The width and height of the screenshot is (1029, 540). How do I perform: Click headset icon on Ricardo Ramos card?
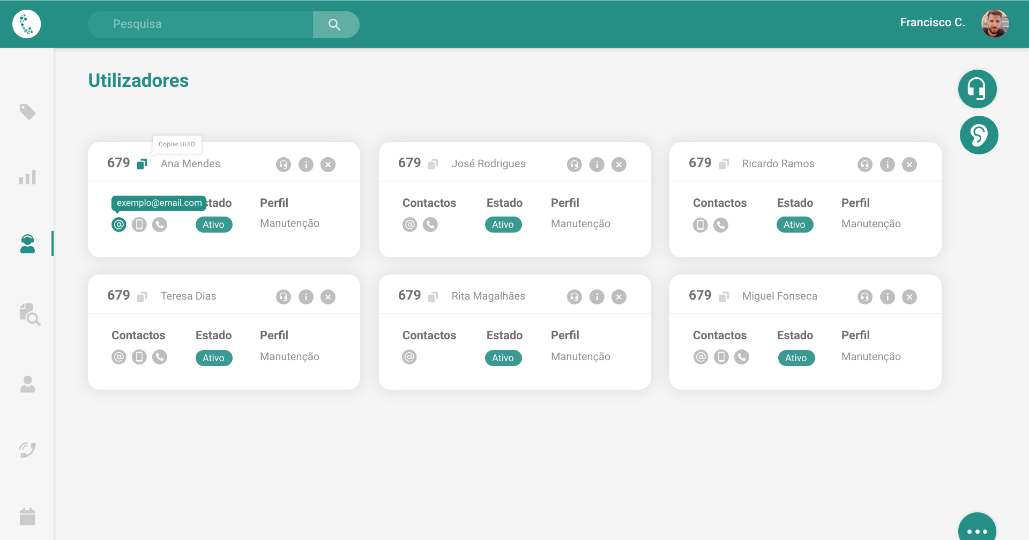click(x=865, y=164)
